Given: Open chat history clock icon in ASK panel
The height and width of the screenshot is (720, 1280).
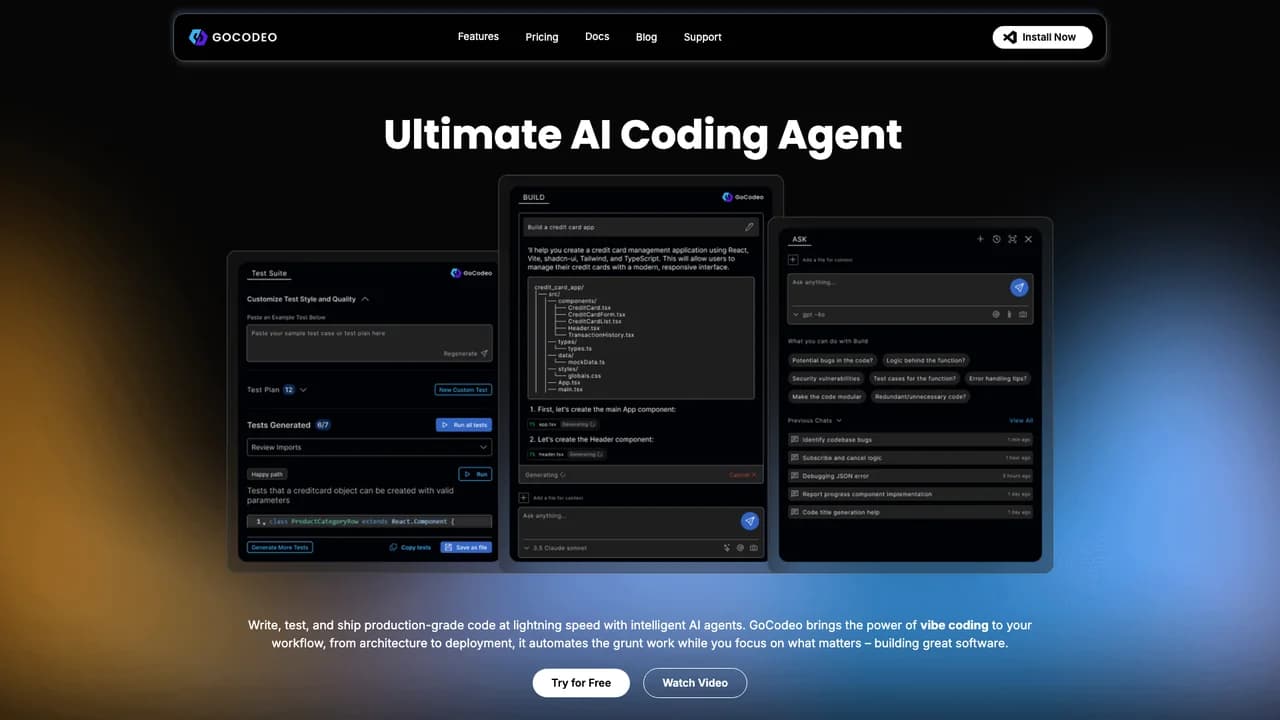Looking at the screenshot, I should point(997,239).
